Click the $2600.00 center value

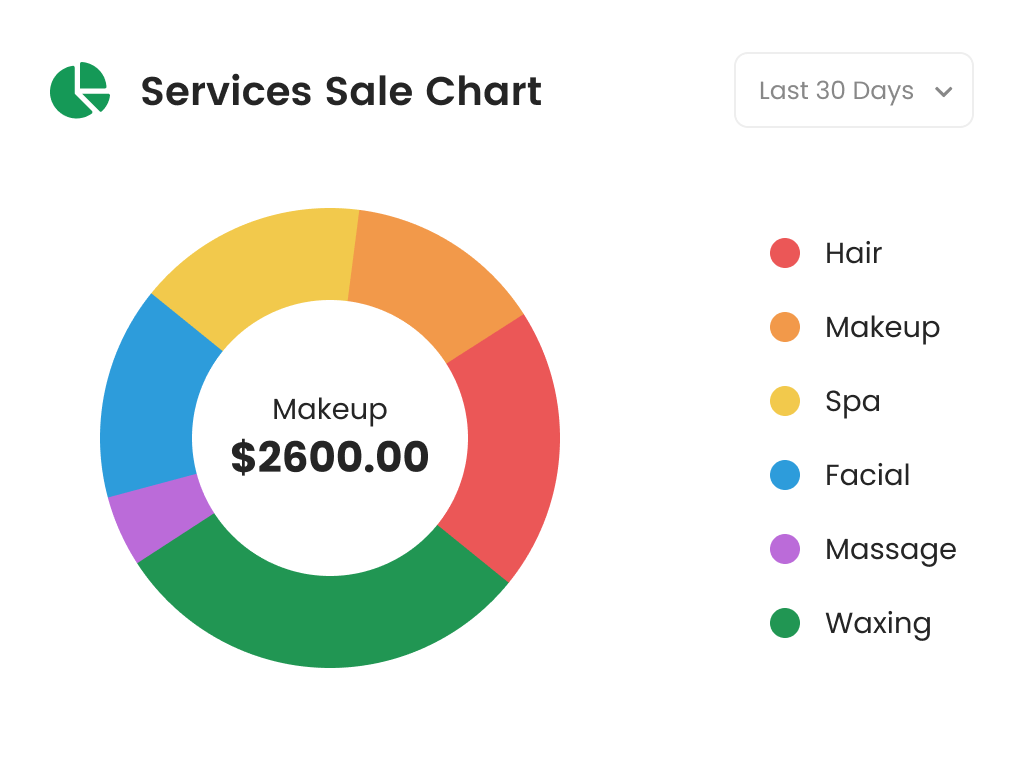pyautogui.click(x=330, y=456)
